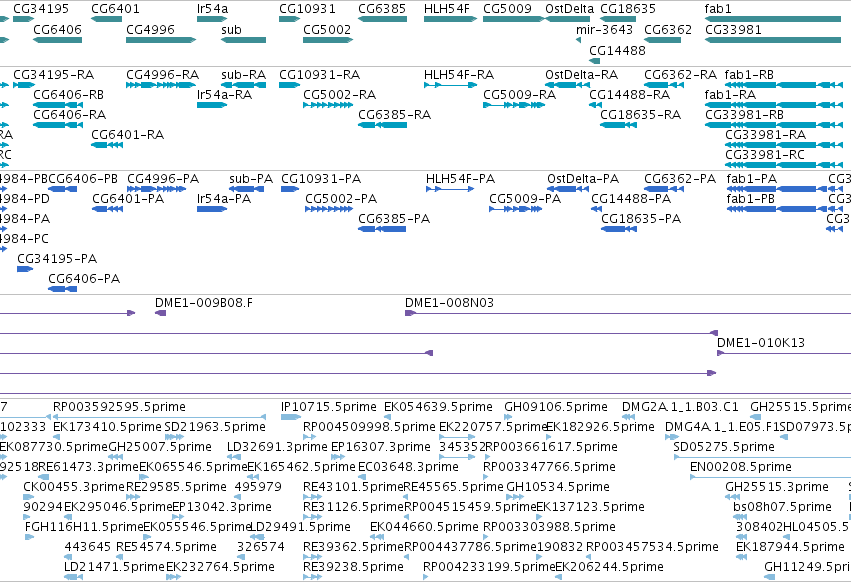851x582 pixels.
Task: Click the CG33981-RA transcript
Action: (784, 145)
